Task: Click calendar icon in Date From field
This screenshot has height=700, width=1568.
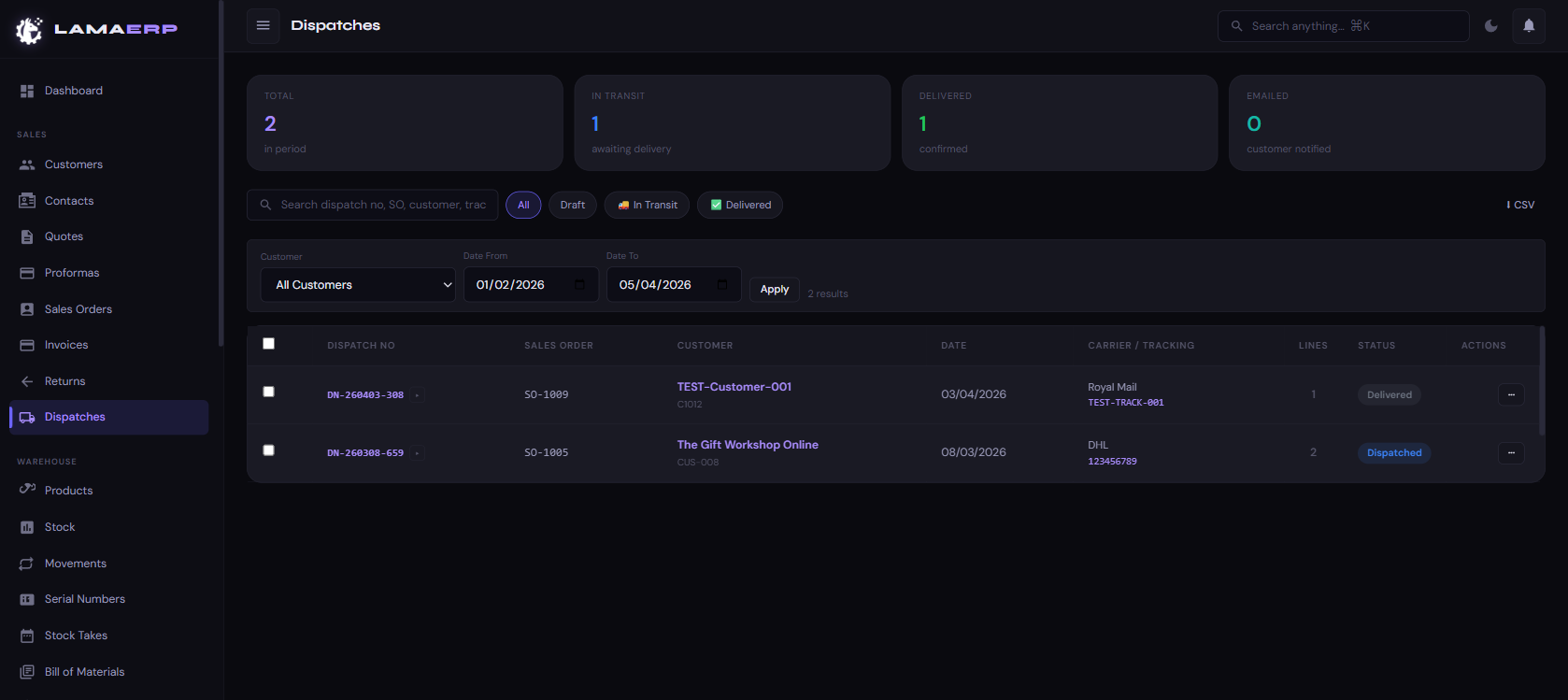Action: coord(579,285)
